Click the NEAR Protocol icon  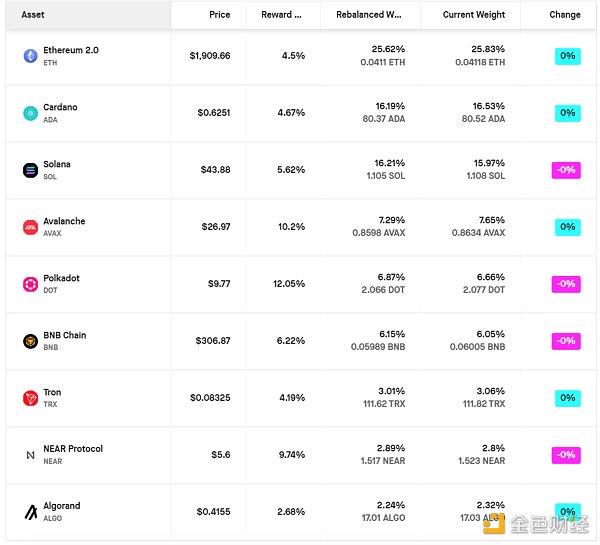click(30, 455)
